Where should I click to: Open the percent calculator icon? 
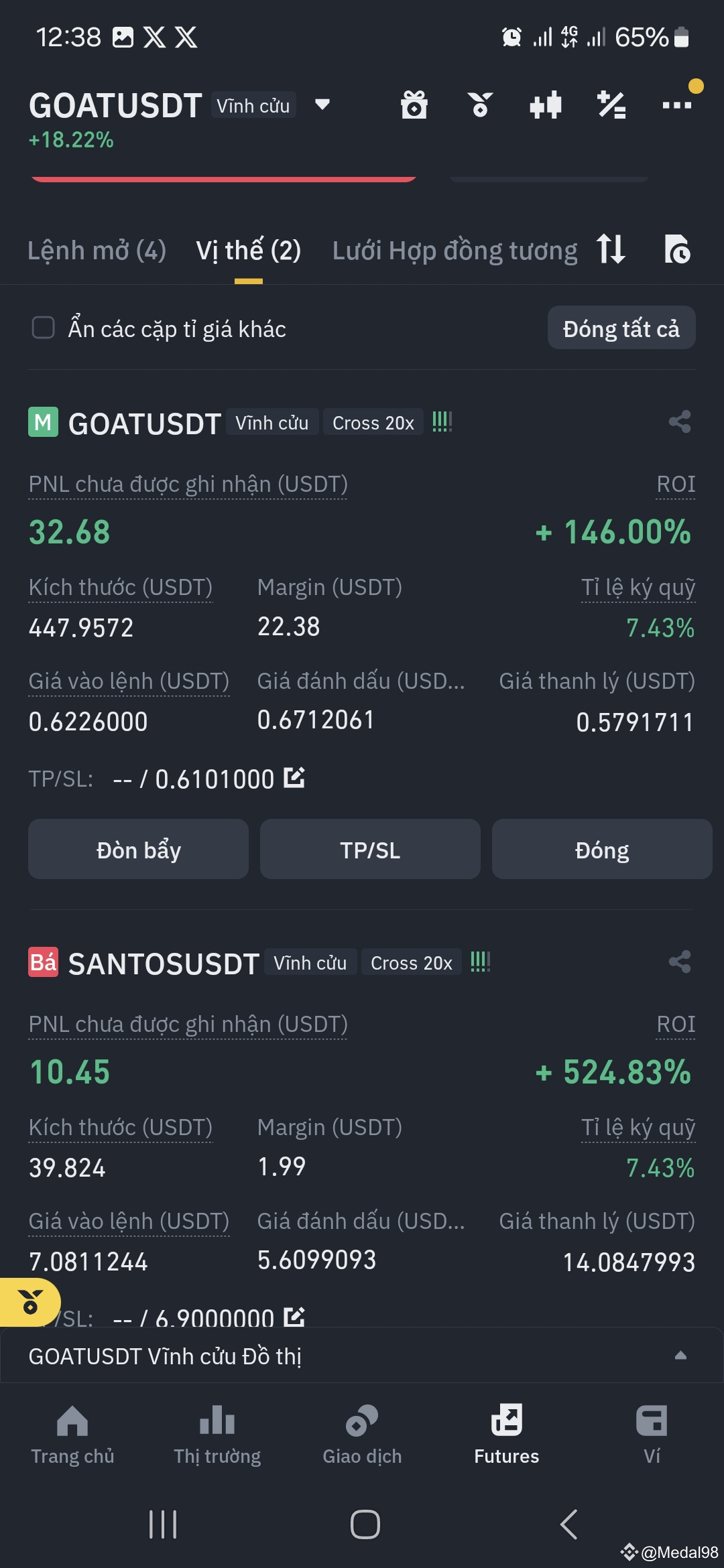(x=611, y=105)
